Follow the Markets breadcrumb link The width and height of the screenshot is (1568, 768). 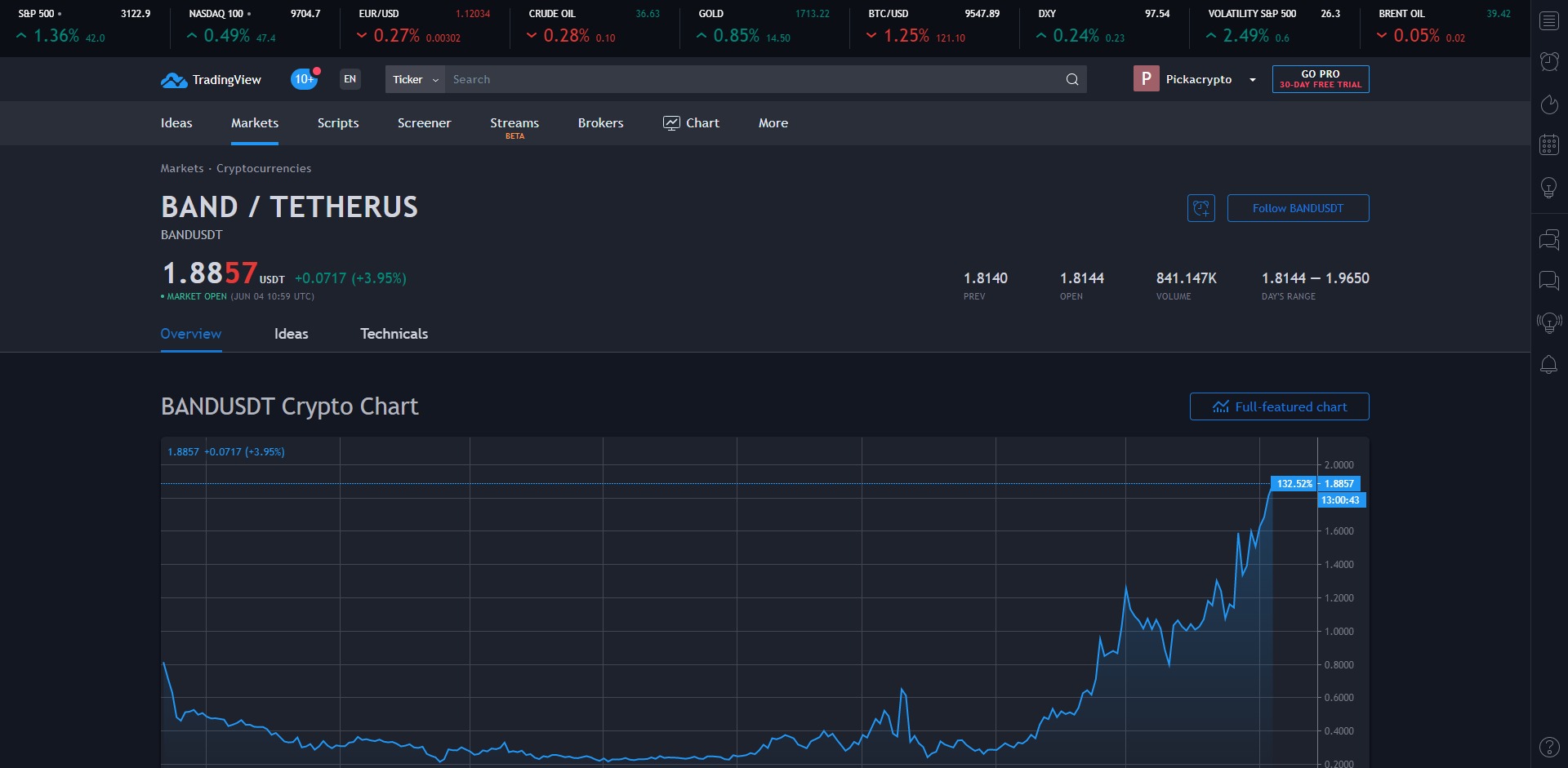(x=182, y=168)
